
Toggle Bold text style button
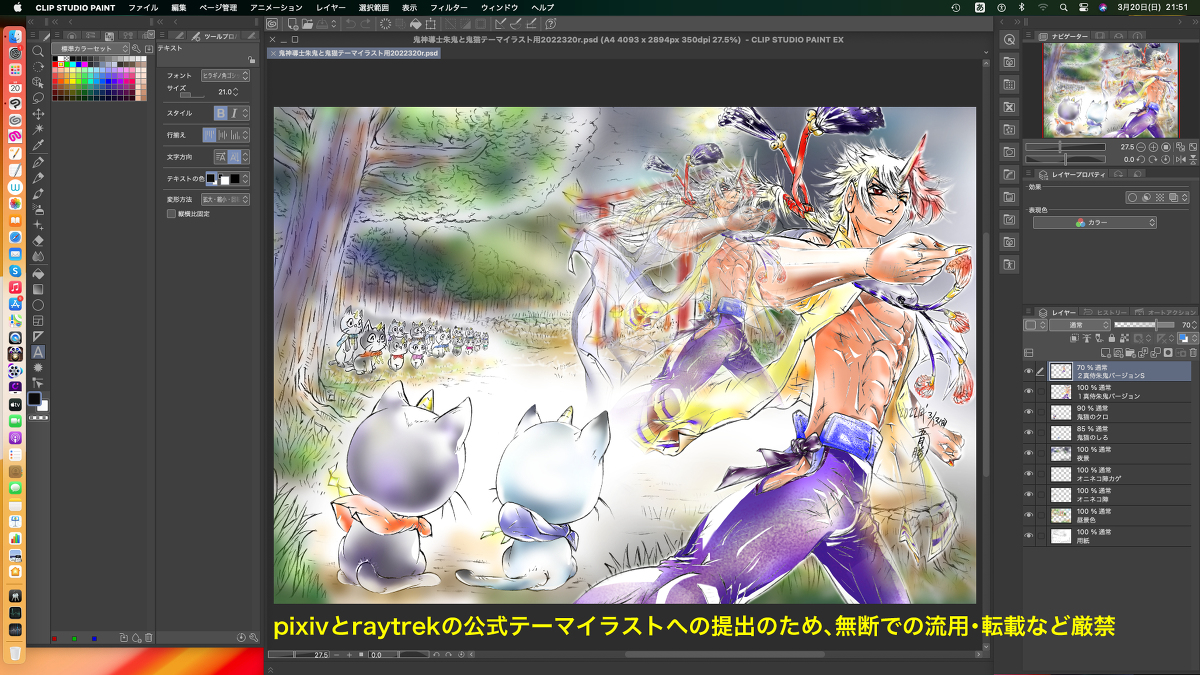click(221, 114)
